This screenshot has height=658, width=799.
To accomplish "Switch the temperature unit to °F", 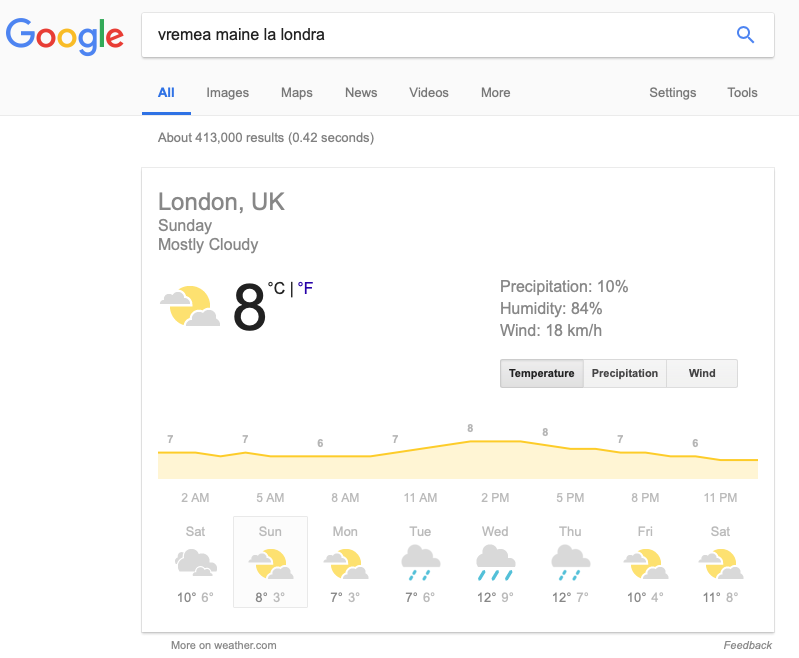I will (x=305, y=288).
